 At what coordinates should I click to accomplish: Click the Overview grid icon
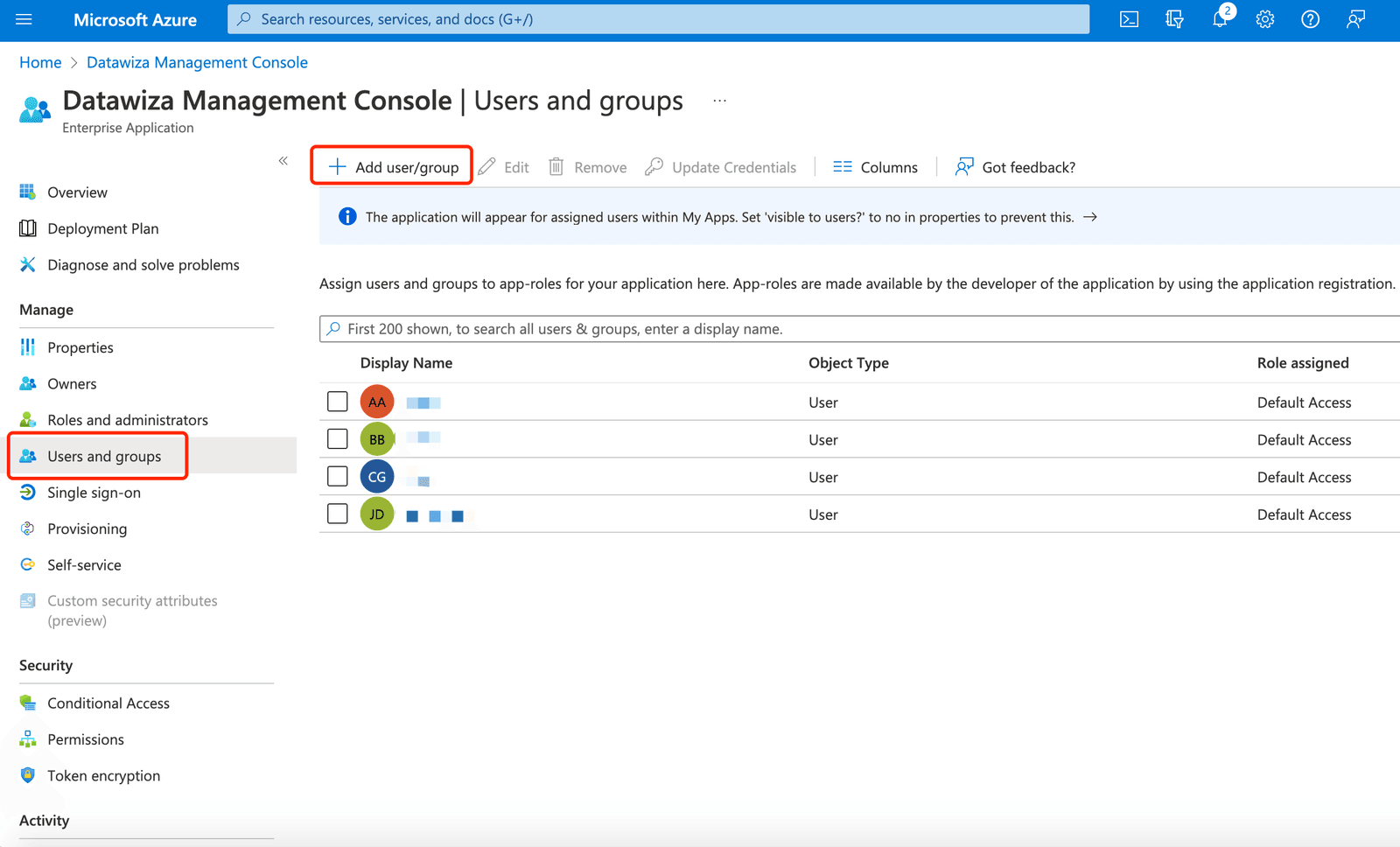point(28,192)
